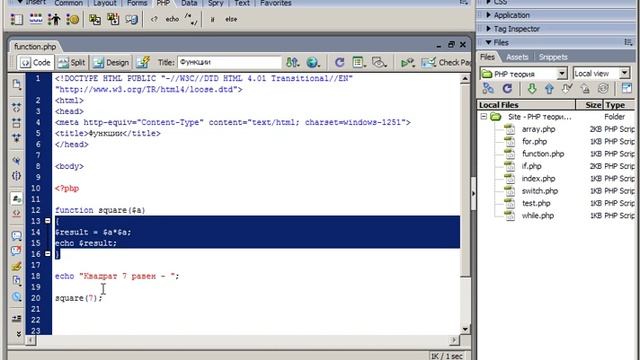Switch to Assets tab
This screenshot has height=360, width=640.
(x=517, y=57)
